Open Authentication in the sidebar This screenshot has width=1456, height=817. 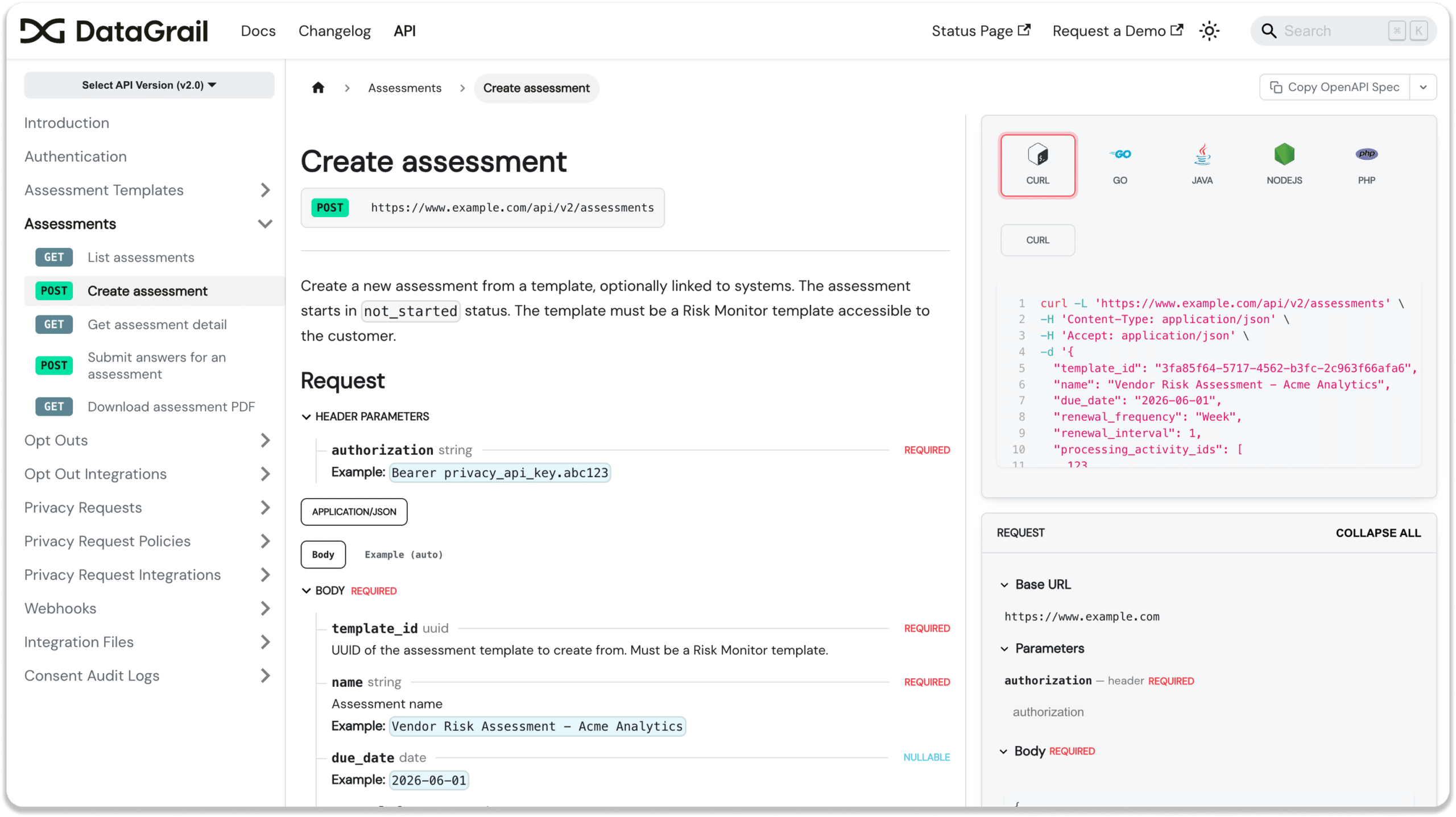(76, 156)
